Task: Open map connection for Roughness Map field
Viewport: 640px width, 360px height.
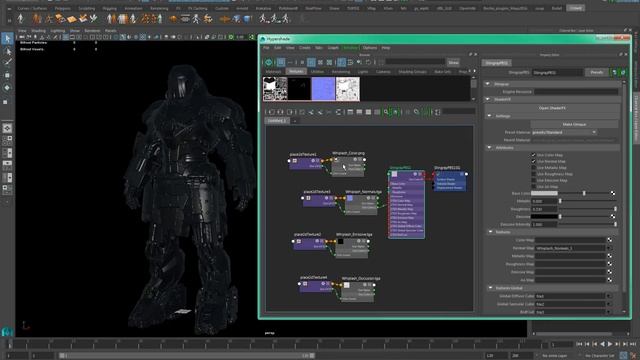Action: (x=609, y=264)
